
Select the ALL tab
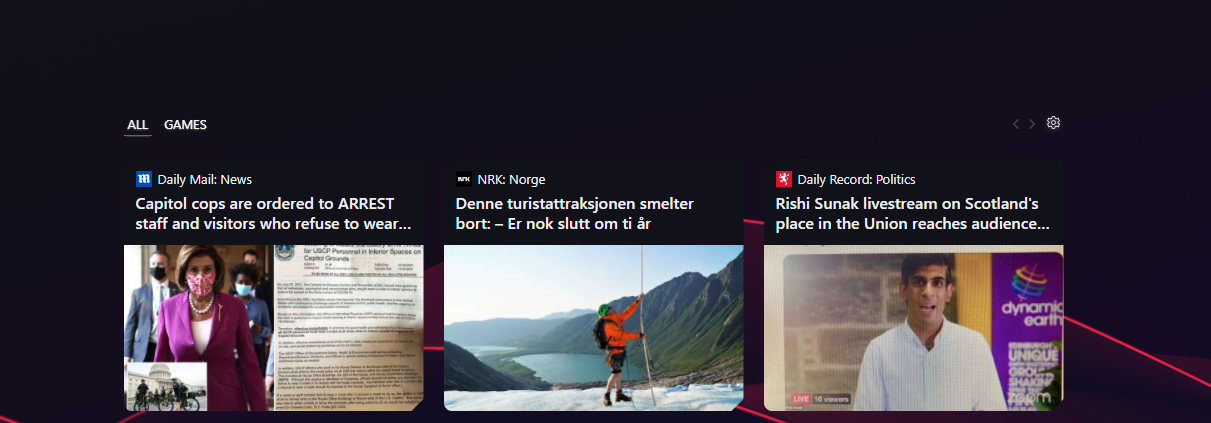[138, 125]
